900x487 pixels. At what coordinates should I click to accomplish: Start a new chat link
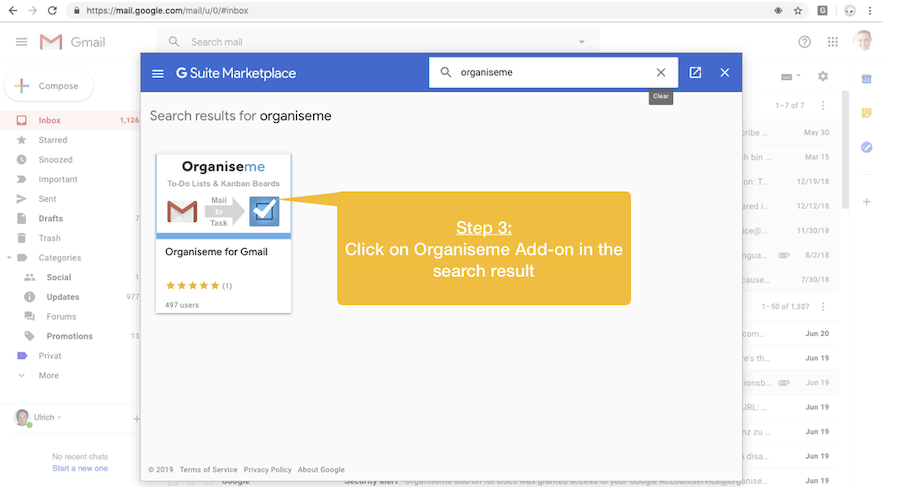(80, 468)
